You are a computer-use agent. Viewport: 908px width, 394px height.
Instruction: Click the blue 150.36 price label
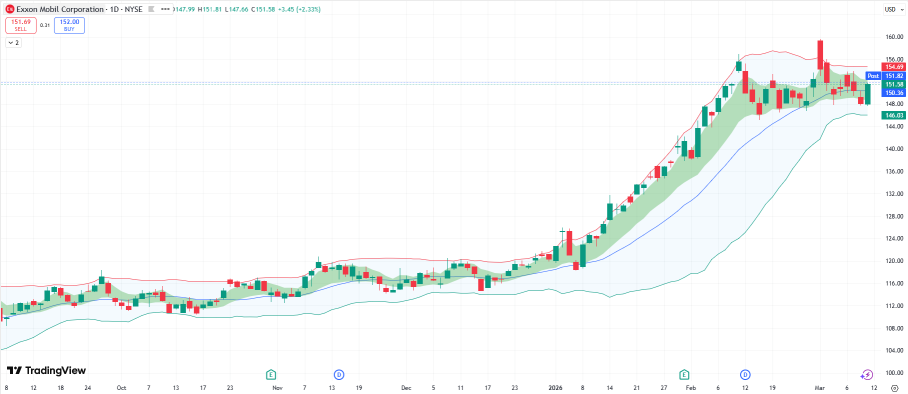coord(893,93)
